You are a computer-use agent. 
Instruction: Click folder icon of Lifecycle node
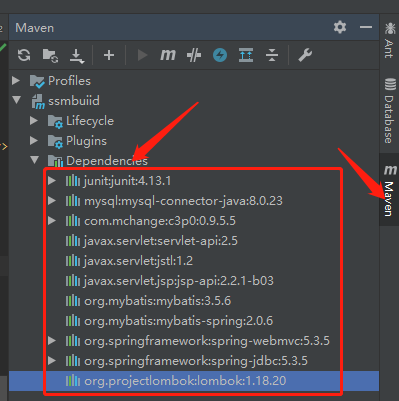point(55,122)
